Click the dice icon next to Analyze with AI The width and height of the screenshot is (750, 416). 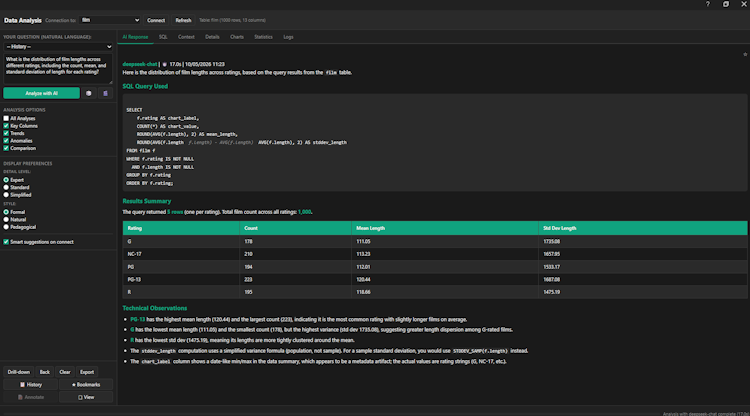88,93
